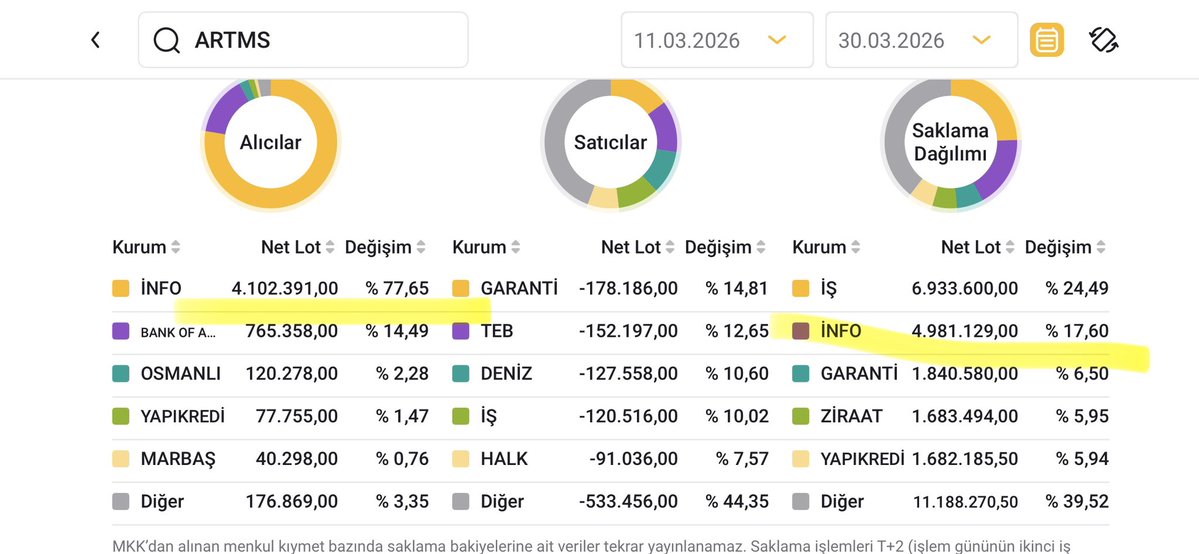Sort sellers table by Net Lot
The width and height of the screenshot is (1199, 554).
tap(638, 247)
